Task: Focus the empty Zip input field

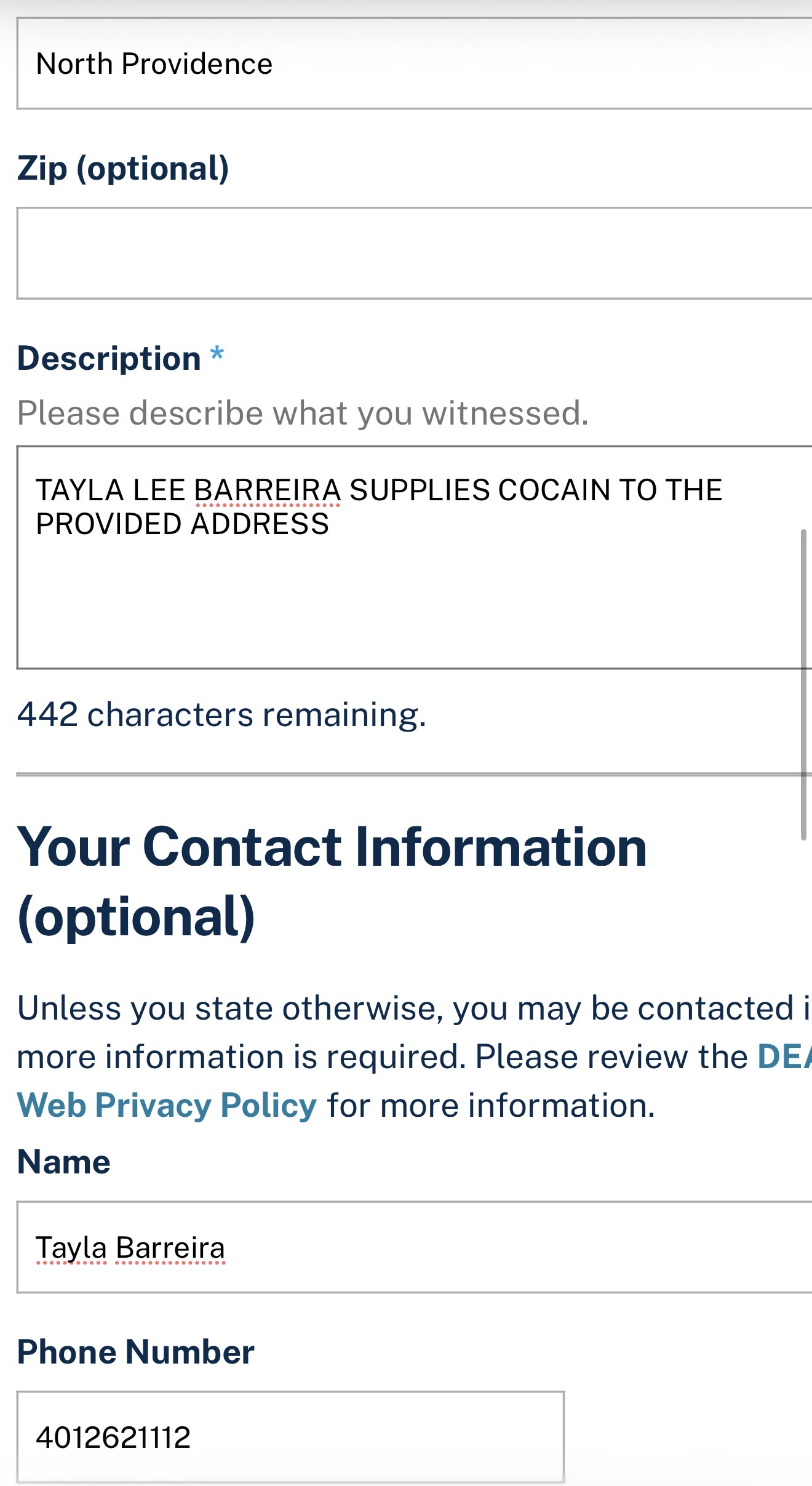Action: coord(412,254)
